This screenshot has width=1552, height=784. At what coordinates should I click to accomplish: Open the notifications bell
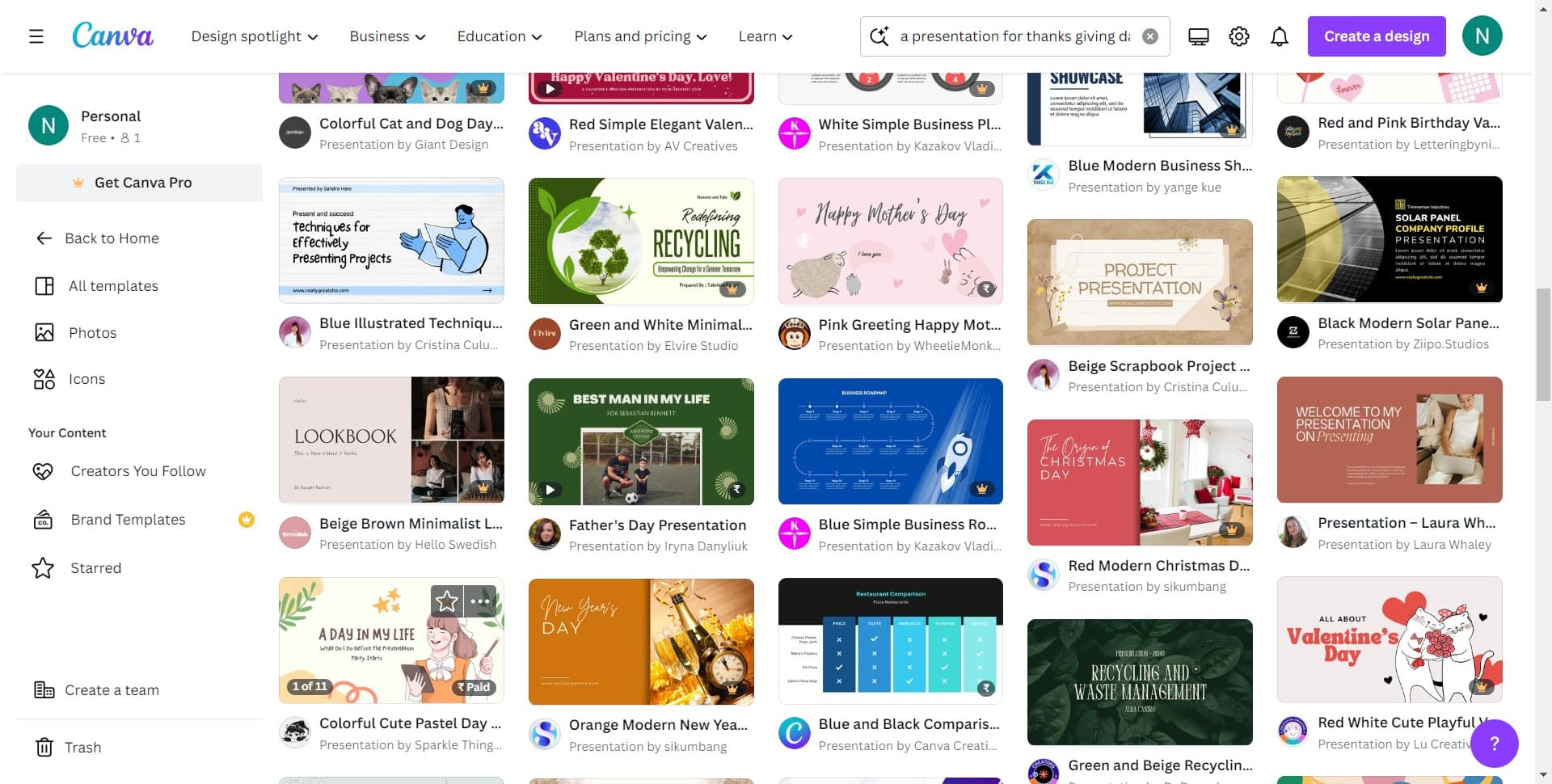pyautogui.click(x=1280, y=36)
